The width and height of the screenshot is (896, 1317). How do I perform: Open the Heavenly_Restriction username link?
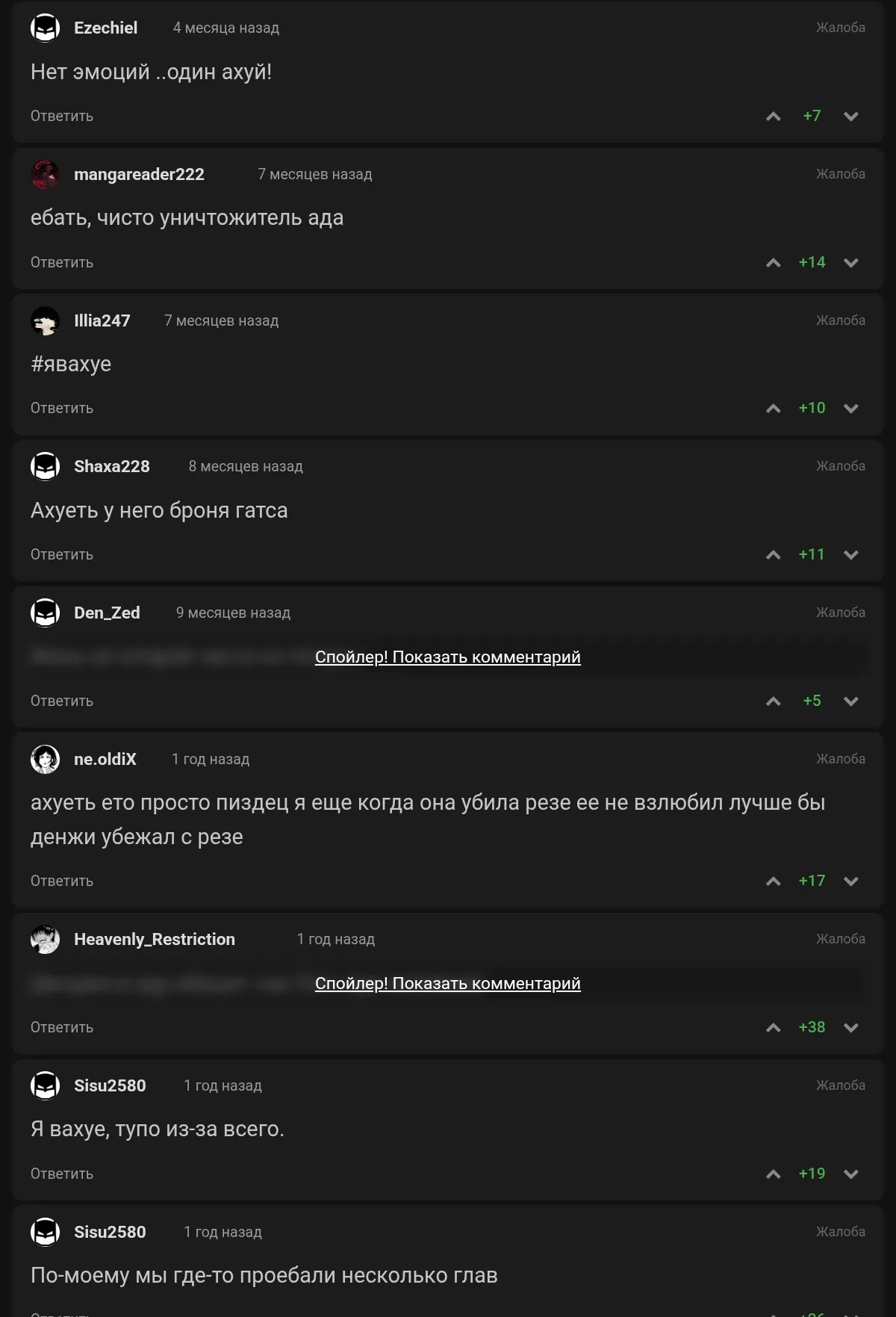point(155,940)
